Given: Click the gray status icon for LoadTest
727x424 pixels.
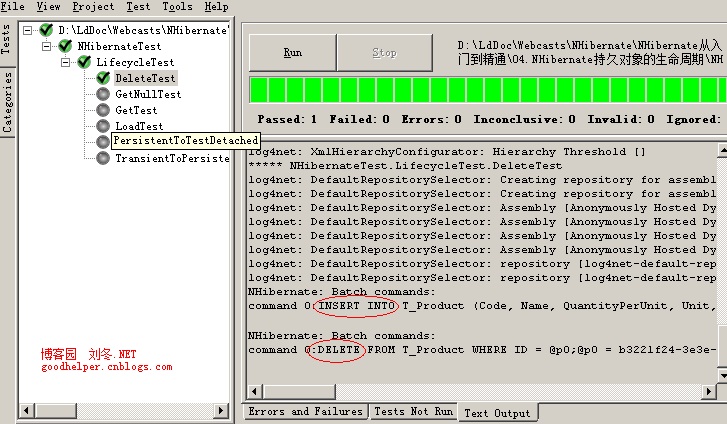Looking at the screenshot, I should (x=103, y=126).
